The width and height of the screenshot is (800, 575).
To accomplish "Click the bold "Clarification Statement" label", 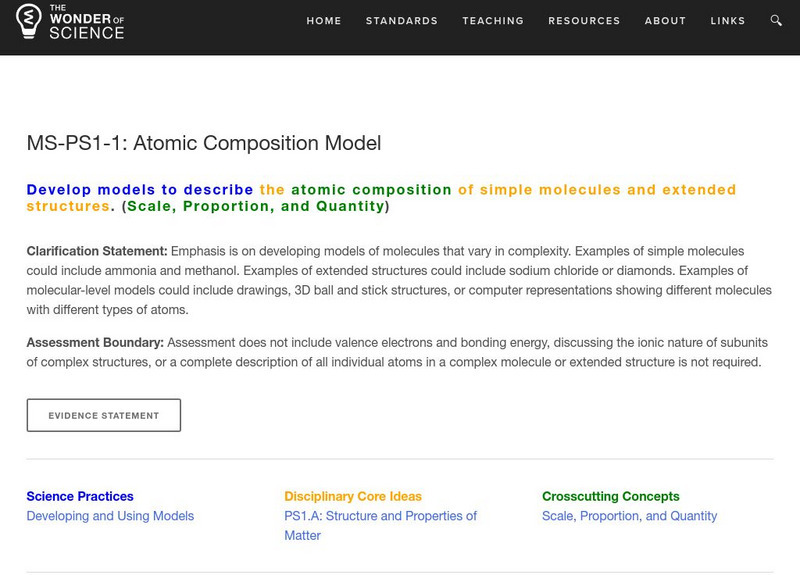I will pyautogui.click(x=97, y=250).
